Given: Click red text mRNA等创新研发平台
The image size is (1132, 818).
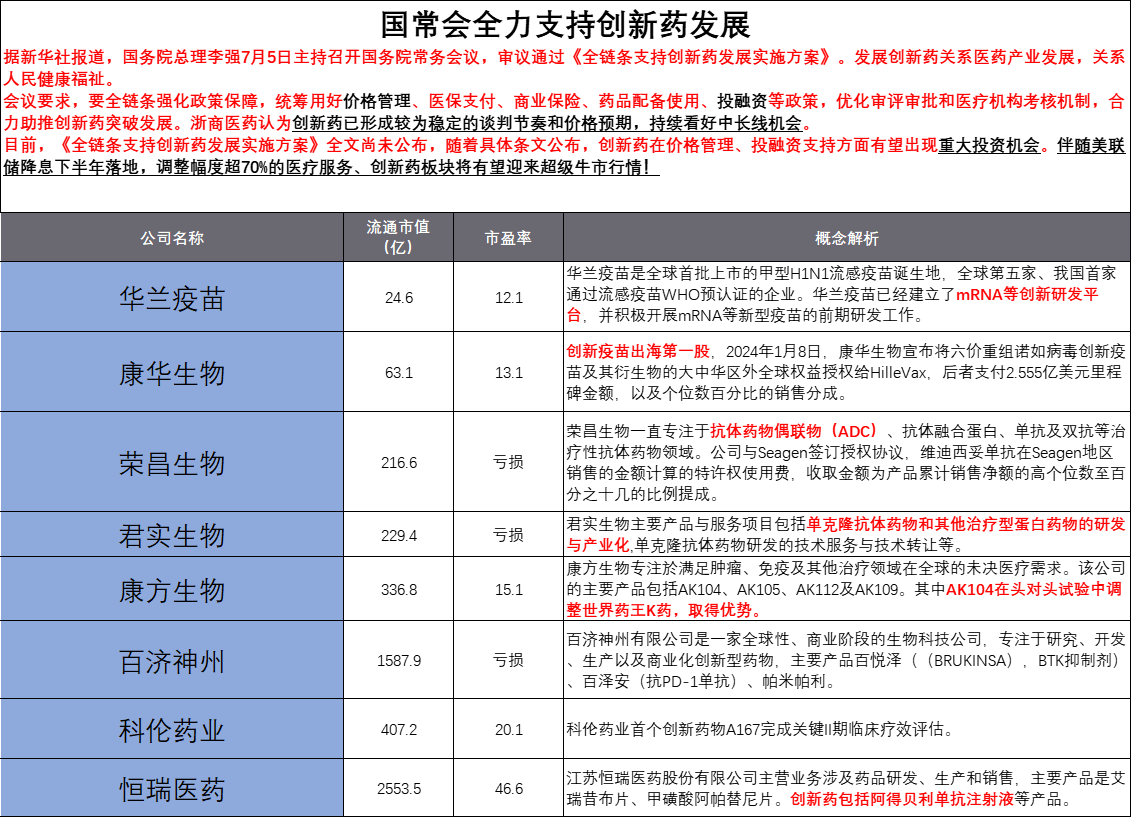Looking at the screenshot, I should (832, 305).
